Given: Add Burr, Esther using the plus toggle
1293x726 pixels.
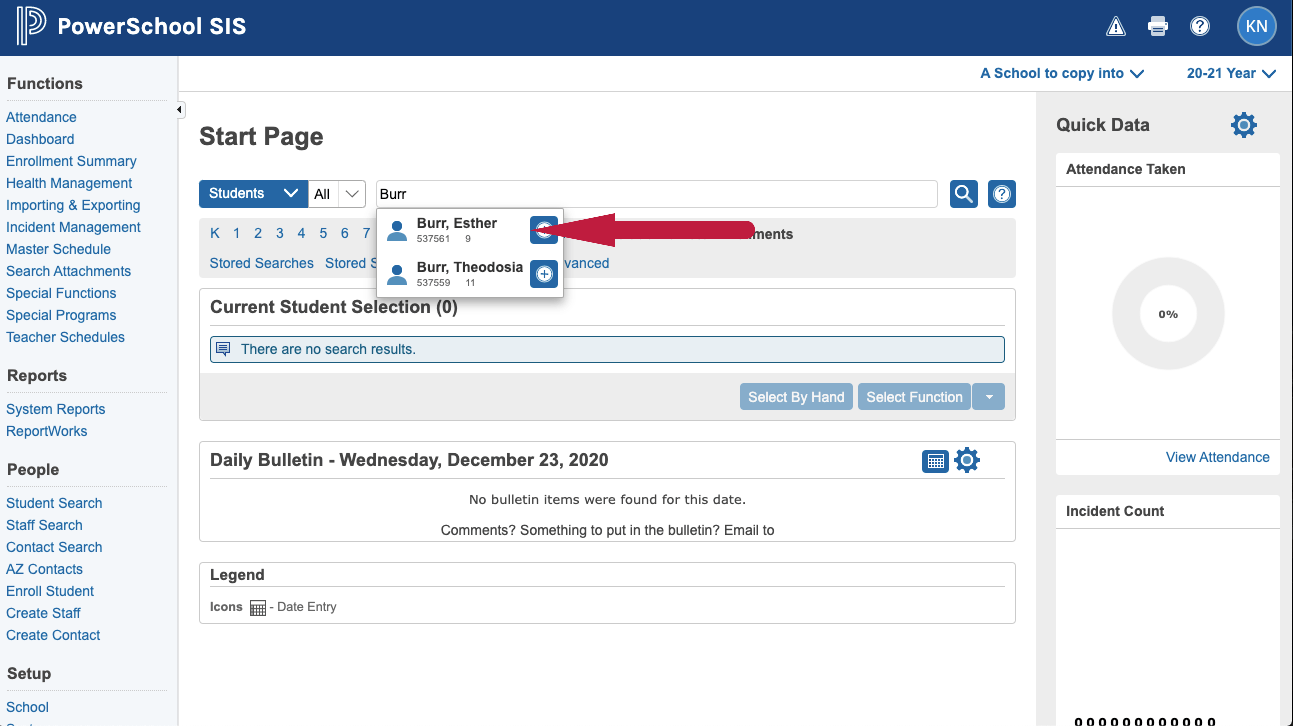Looking at the screenshot, I should (543, 230).
